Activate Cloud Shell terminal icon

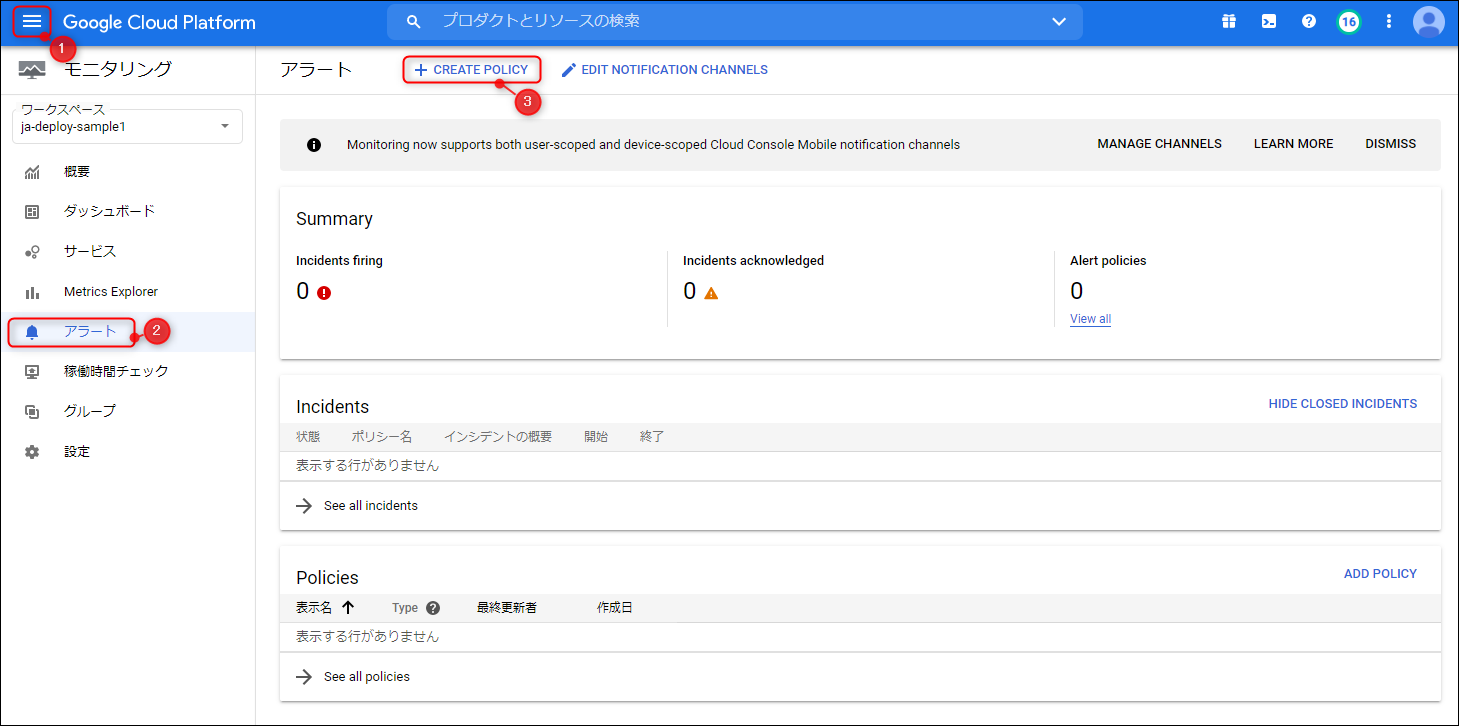click(1269, 21)
